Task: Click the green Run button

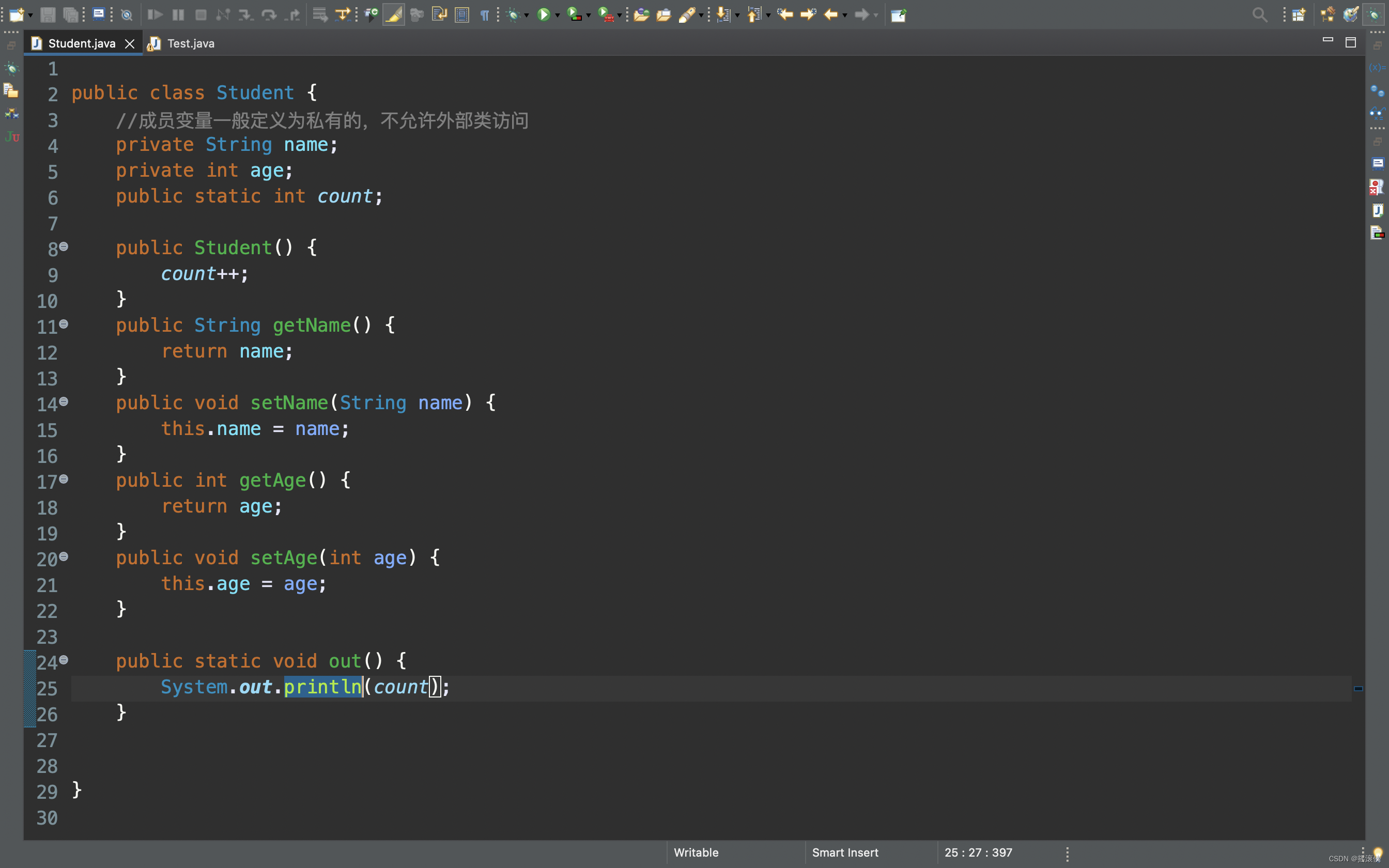Action: [x=544, y=15]
